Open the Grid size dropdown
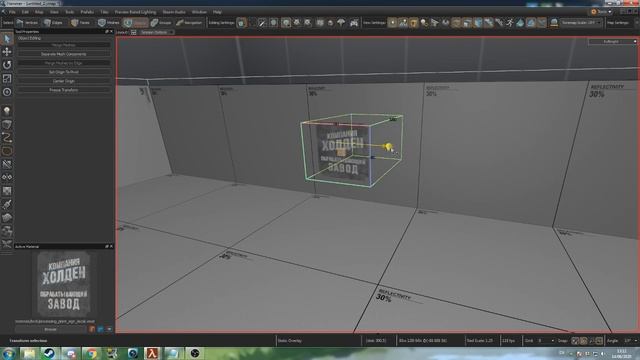The width and height of the screenshot is (640, 360). 545,340
